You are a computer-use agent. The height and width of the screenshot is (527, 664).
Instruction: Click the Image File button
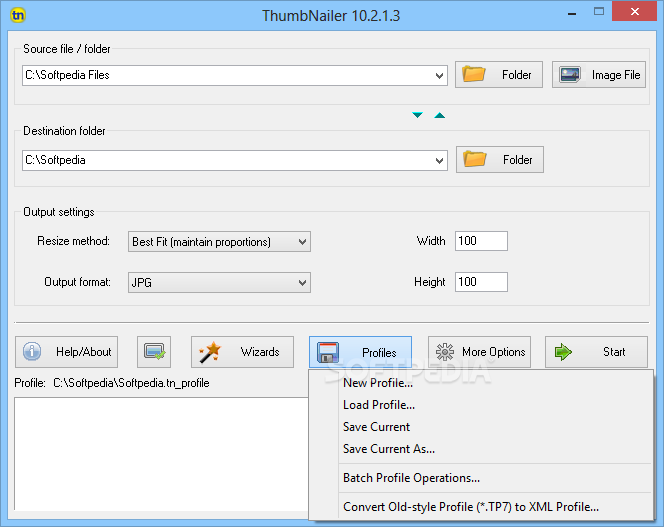tap(598, 75)
